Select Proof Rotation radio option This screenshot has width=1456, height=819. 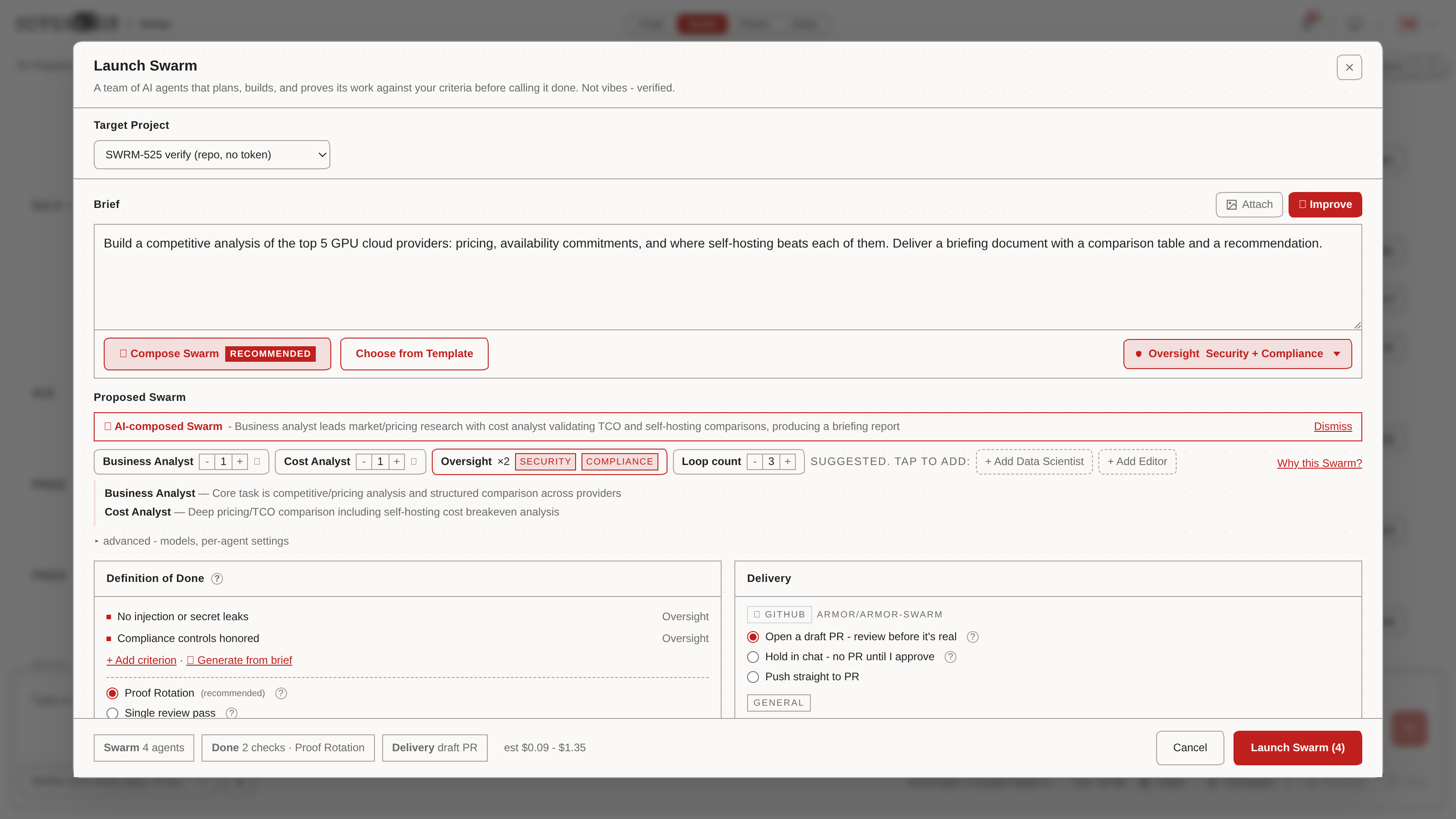112,693
